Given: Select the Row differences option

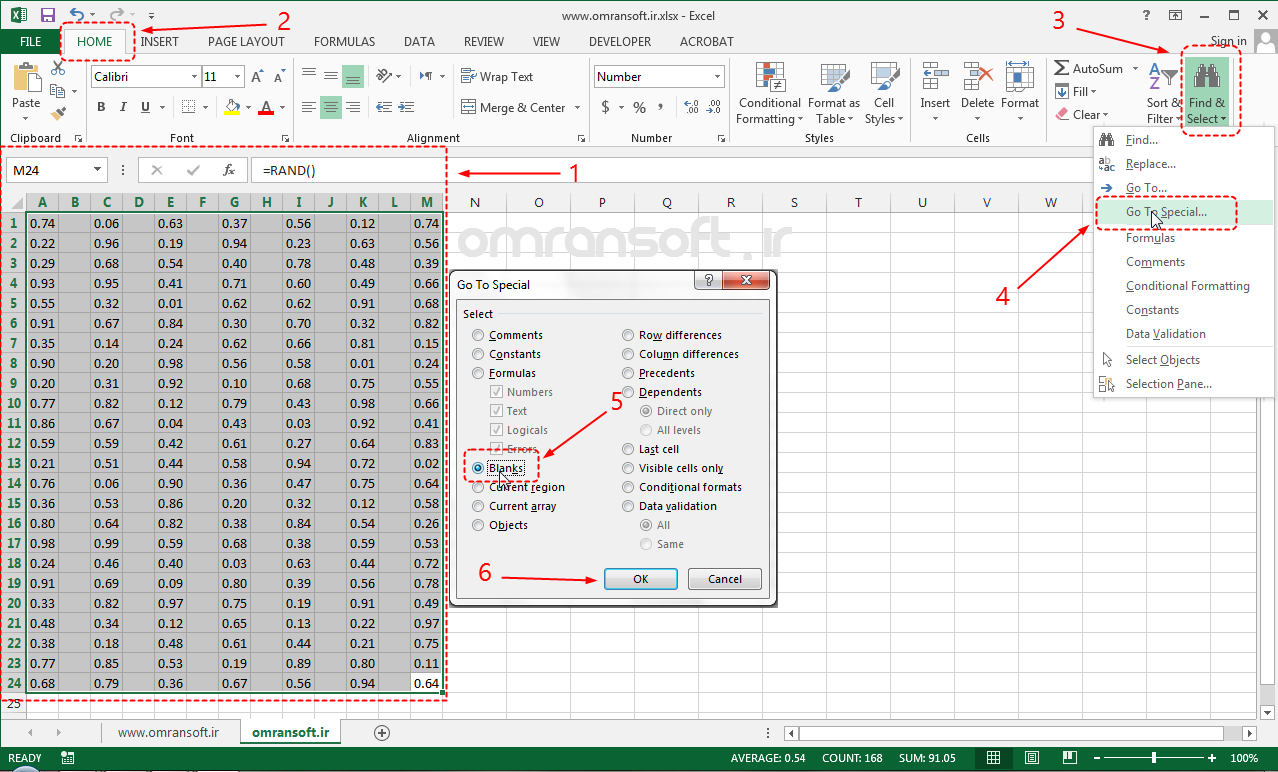Looking at the screenshot, I should (x=628, y=335).
